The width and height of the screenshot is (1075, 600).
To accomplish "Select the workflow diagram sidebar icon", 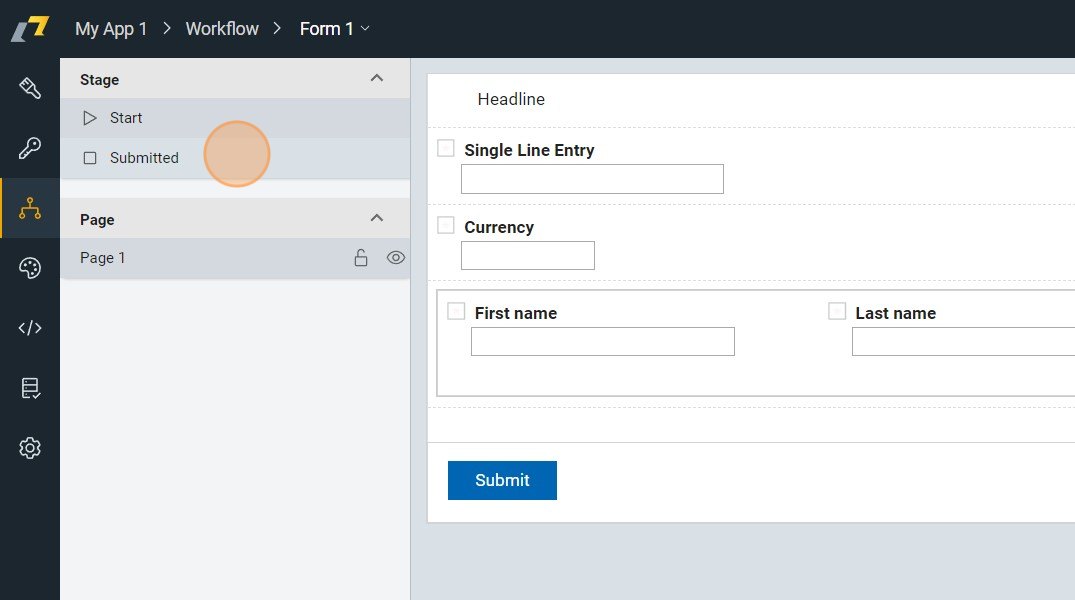I will pyautogui.click(x=30, y=208).
